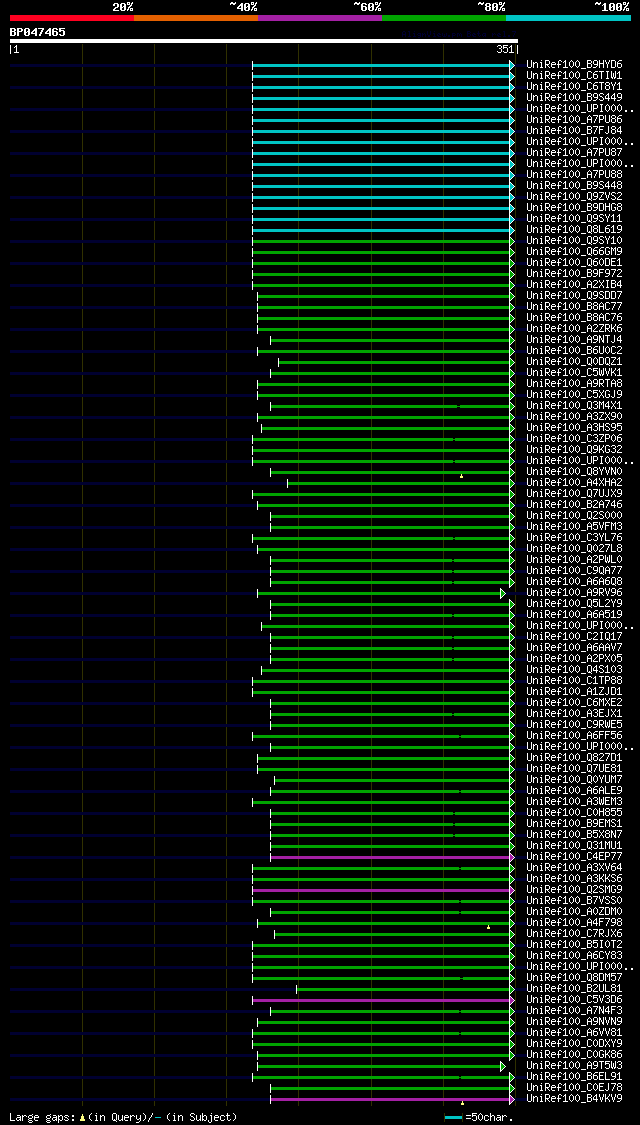Select hit label UniRef100_C5XGJ9
The width and height of the screenshot is (640, 1125).
[x=574, y=395]
